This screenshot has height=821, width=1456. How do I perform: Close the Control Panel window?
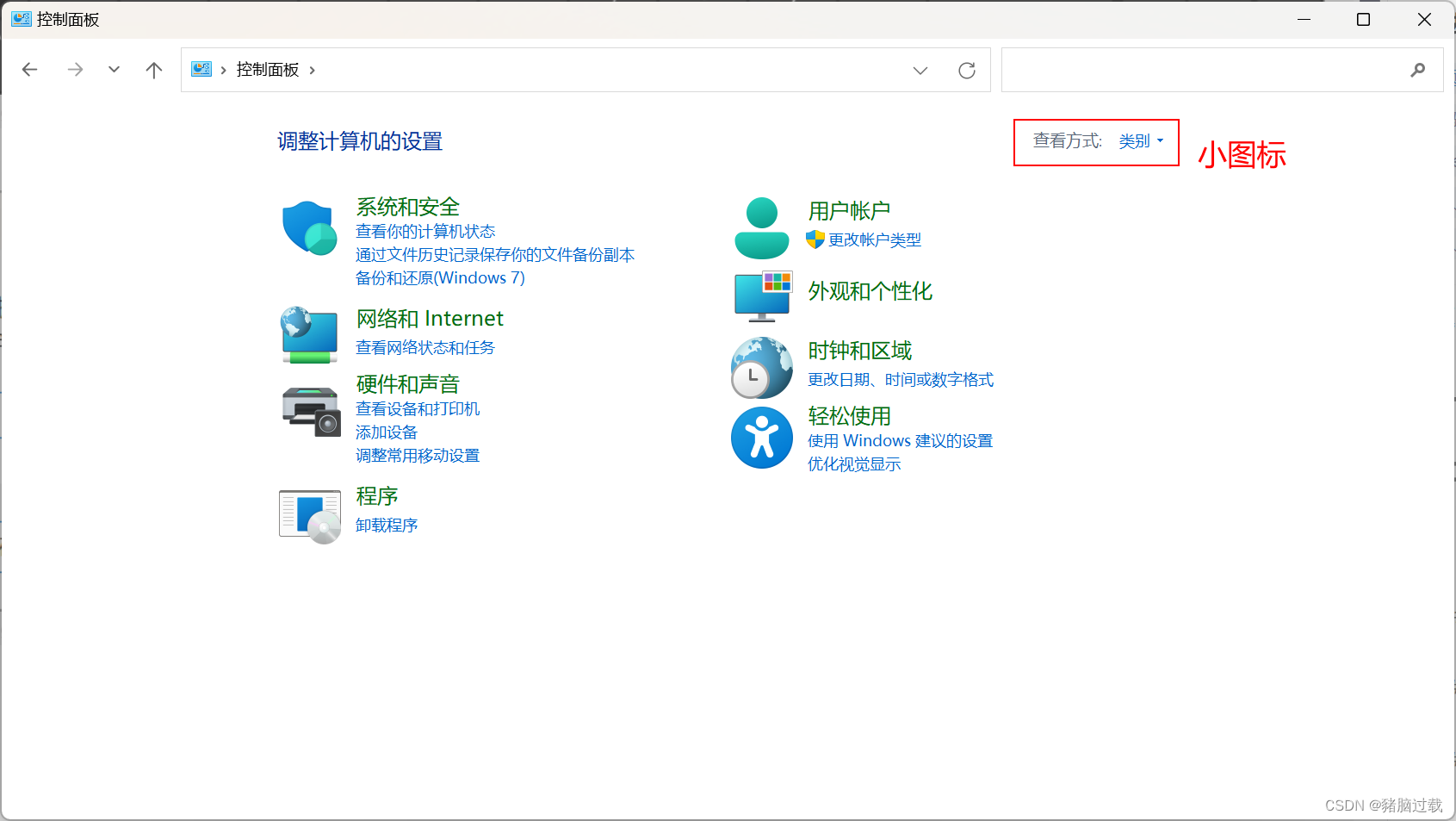[x=1424, y=19]
